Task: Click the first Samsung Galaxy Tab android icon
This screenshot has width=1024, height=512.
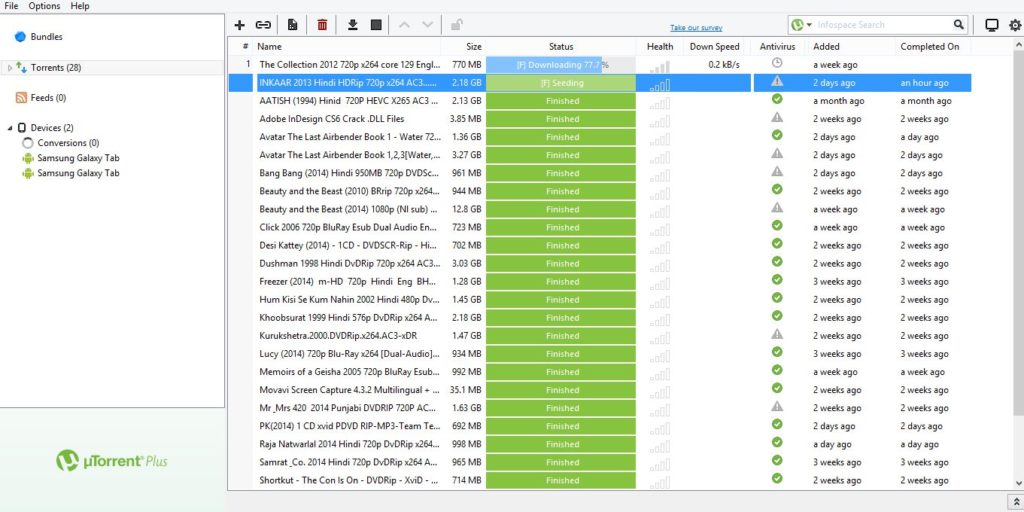Action: tap(27, 158)
